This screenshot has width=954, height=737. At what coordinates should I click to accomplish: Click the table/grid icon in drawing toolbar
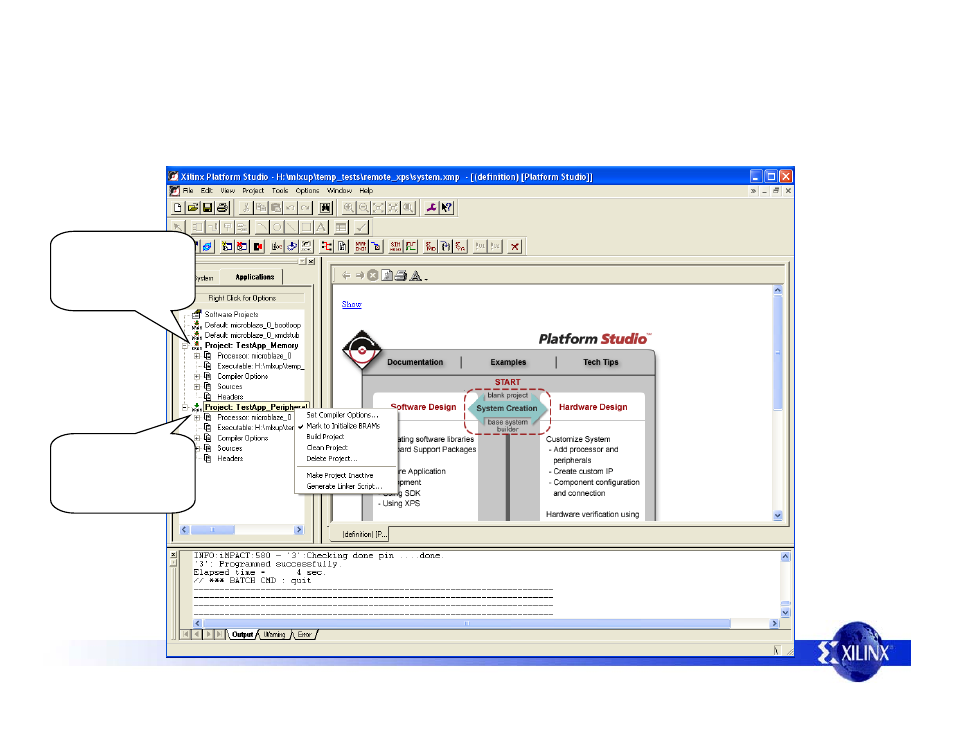[x=341, y=227]
